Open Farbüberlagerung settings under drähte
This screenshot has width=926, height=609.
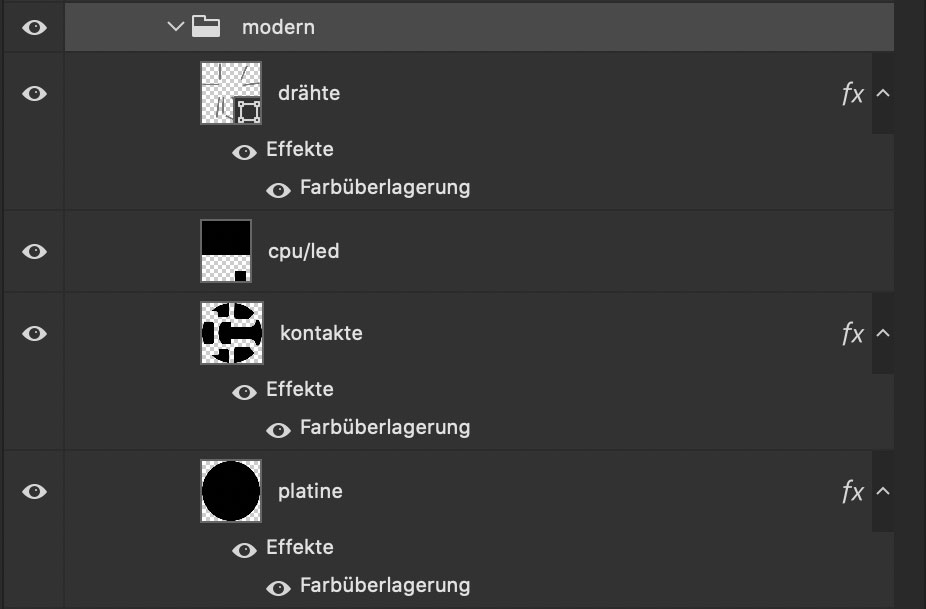[385, 188]
